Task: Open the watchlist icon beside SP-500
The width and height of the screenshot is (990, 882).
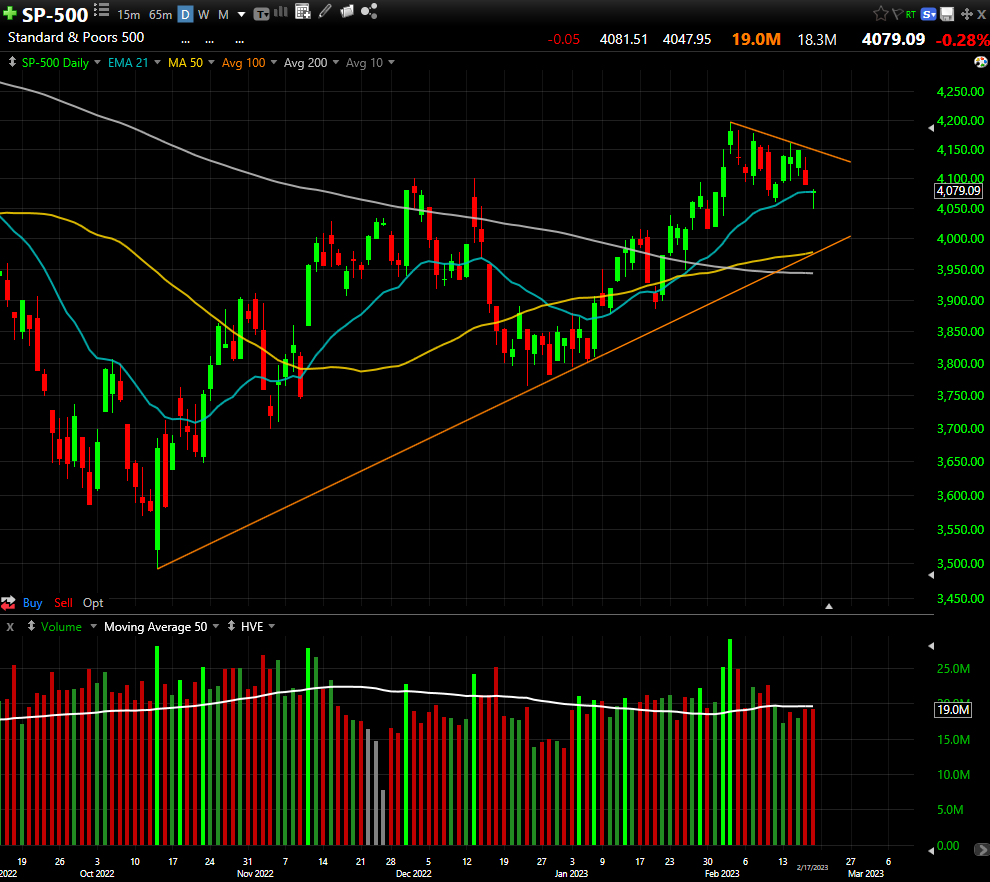Action: coord(101,11)
